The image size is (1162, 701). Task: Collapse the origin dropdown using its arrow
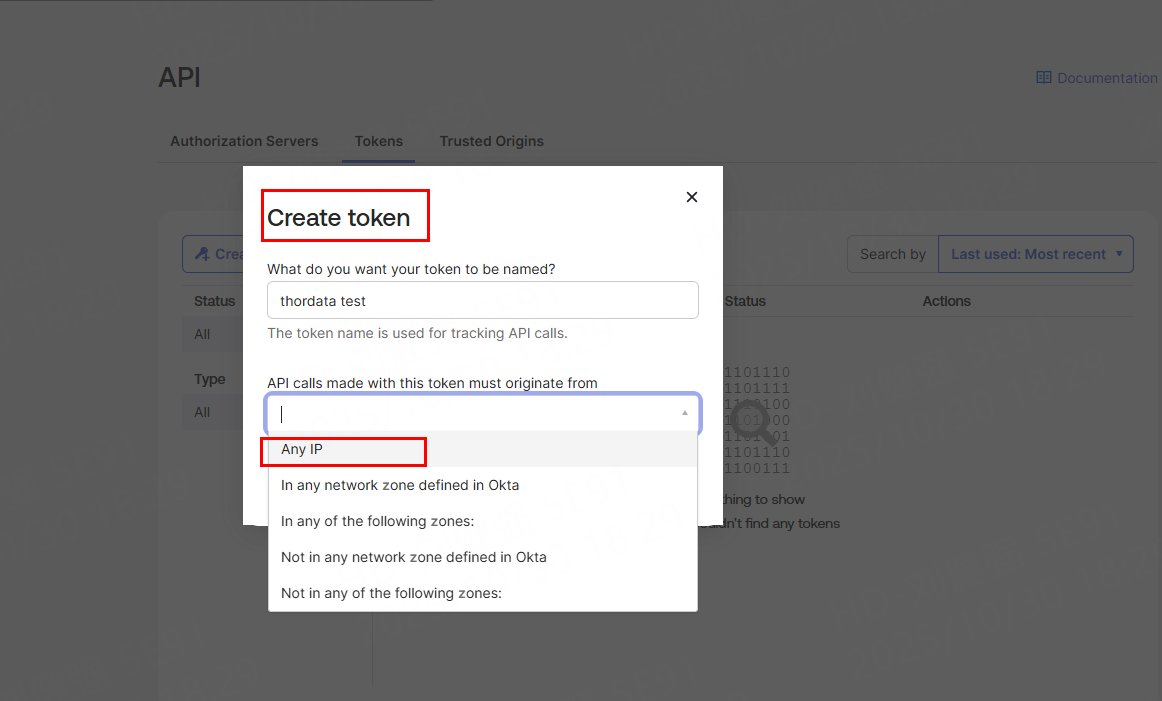coord(685,413)
